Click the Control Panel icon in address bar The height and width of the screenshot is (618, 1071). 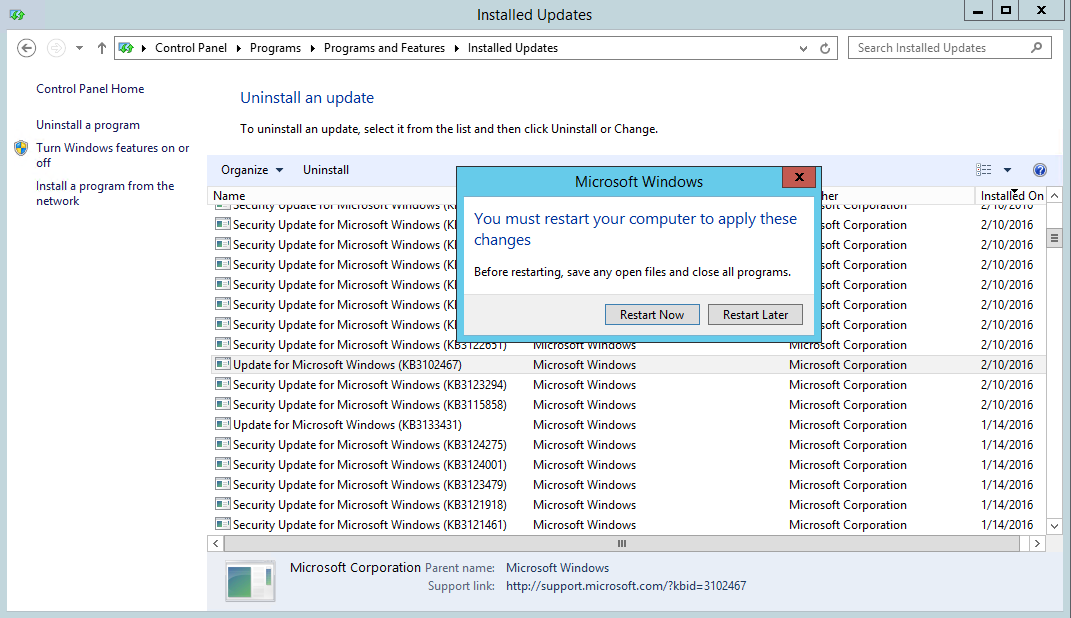coord(126,48)
